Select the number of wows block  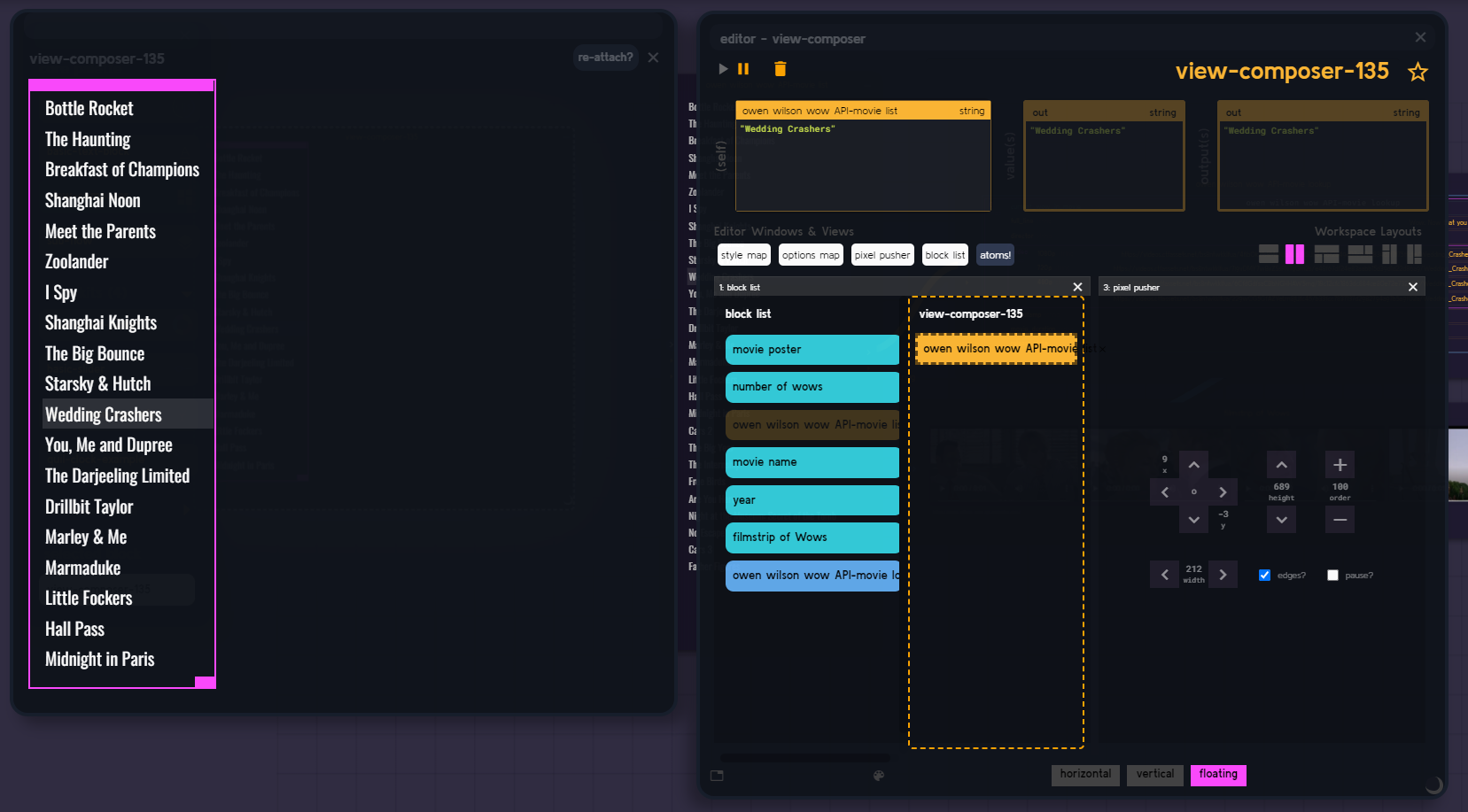coord(812,387)
